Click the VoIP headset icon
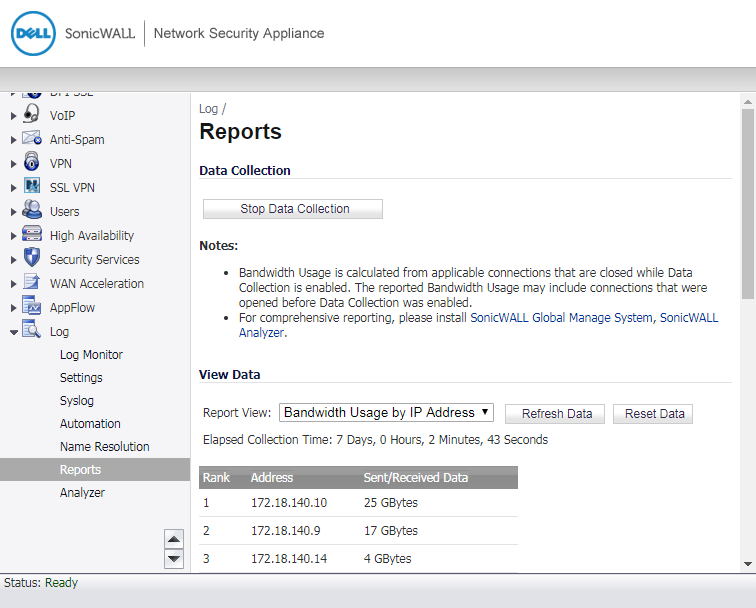 coord(32,114)
